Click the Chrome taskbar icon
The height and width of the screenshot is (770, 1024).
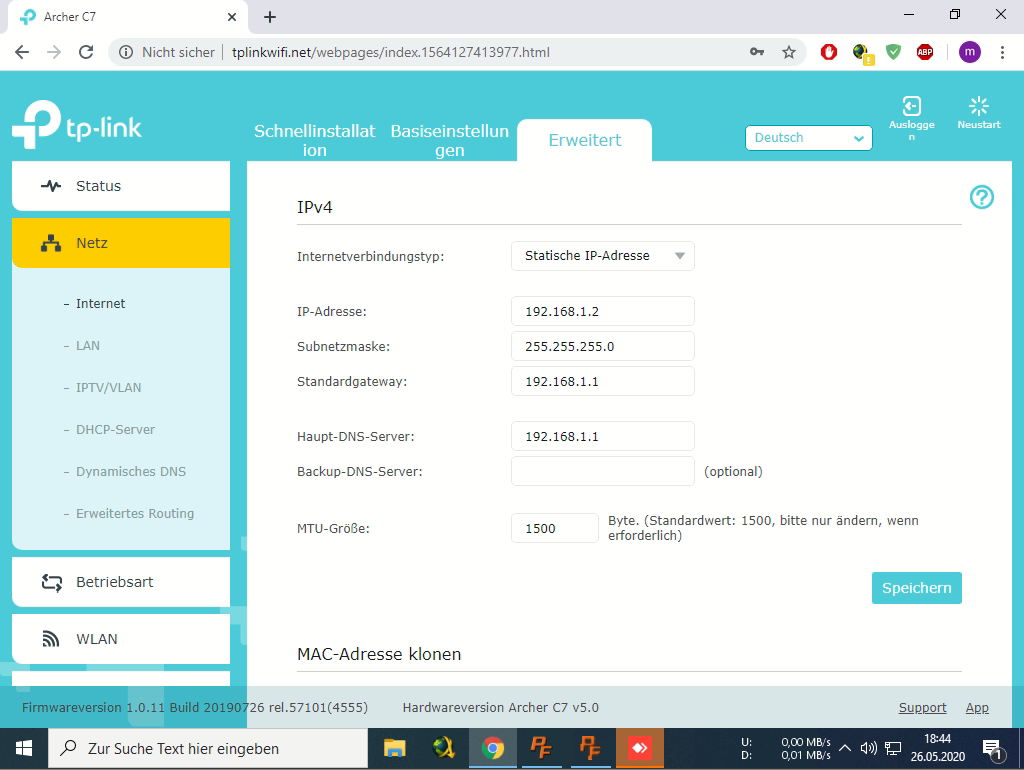492,748
